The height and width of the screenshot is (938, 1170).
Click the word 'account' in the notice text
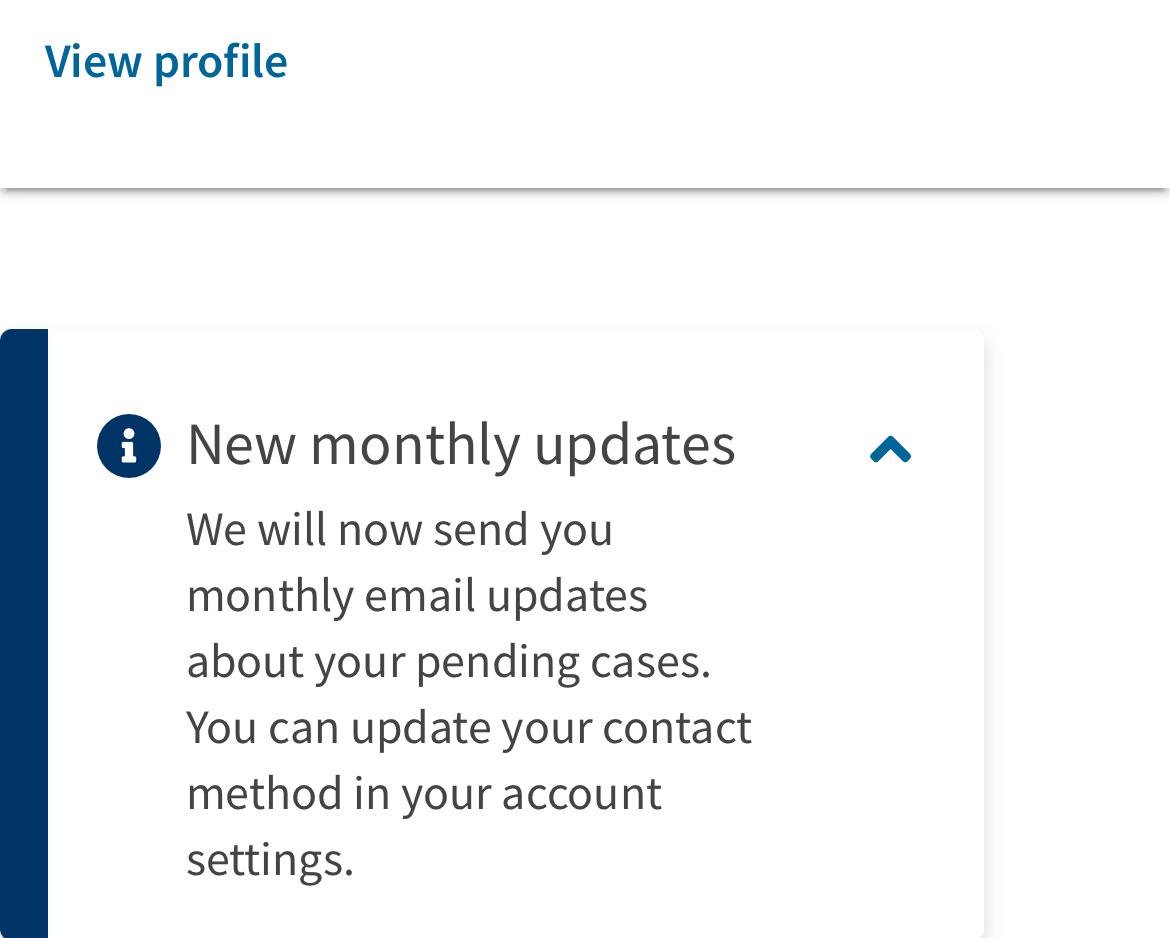point(581,794)
